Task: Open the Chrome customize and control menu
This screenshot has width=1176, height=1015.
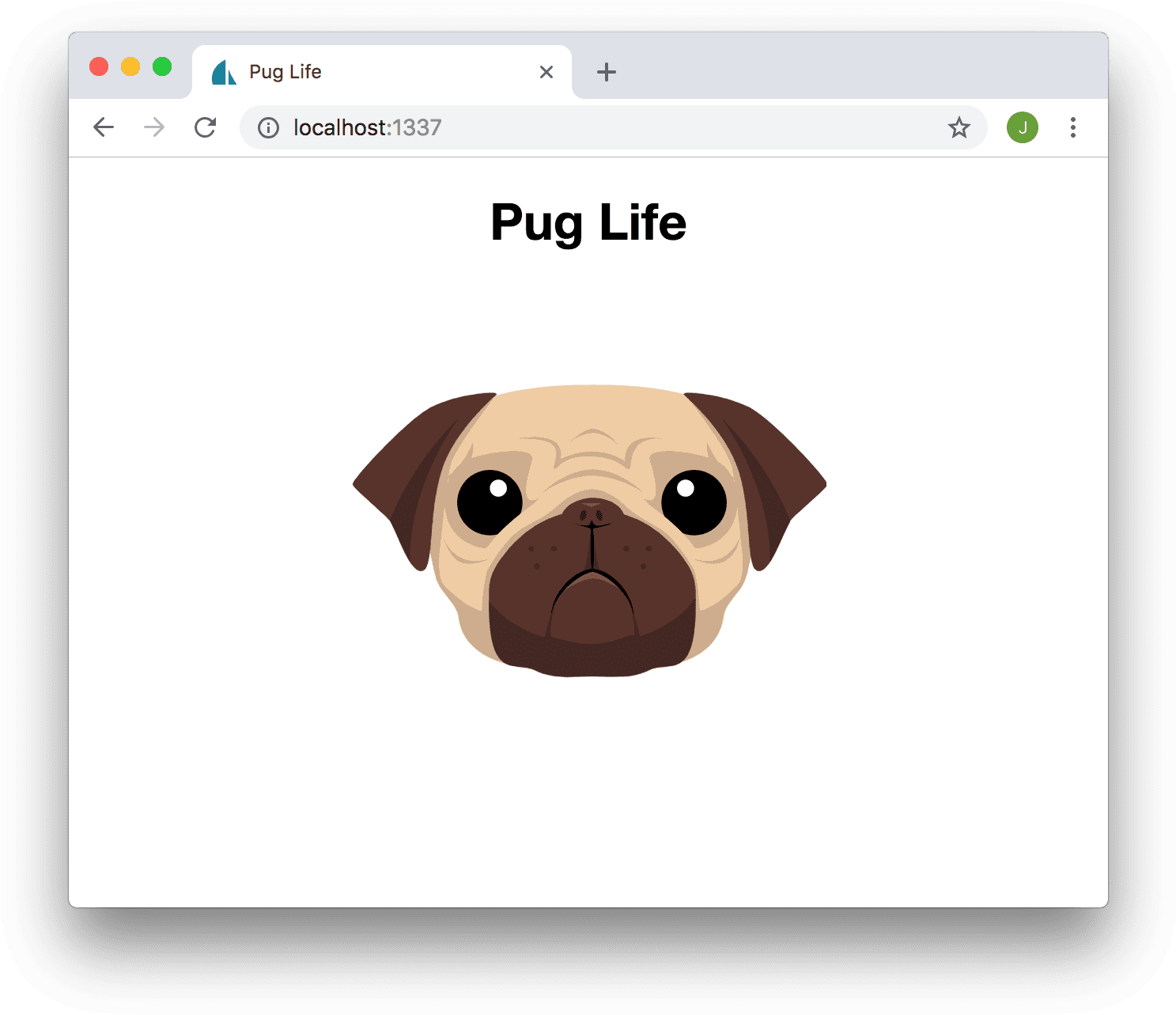Action: pyautogui.click(x=1073, y=127)
